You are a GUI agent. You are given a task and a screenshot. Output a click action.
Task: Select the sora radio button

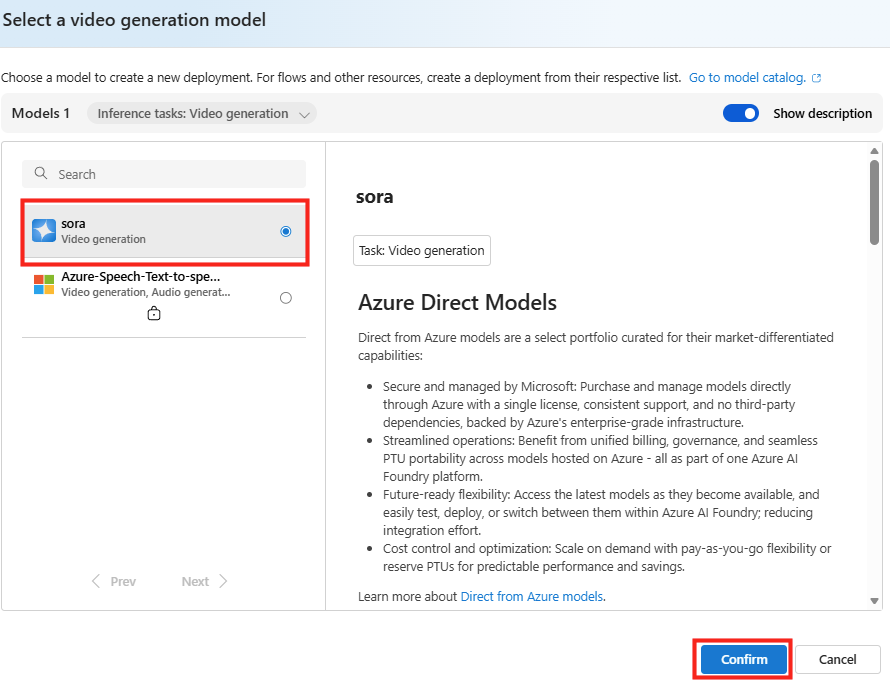point(286,231)
